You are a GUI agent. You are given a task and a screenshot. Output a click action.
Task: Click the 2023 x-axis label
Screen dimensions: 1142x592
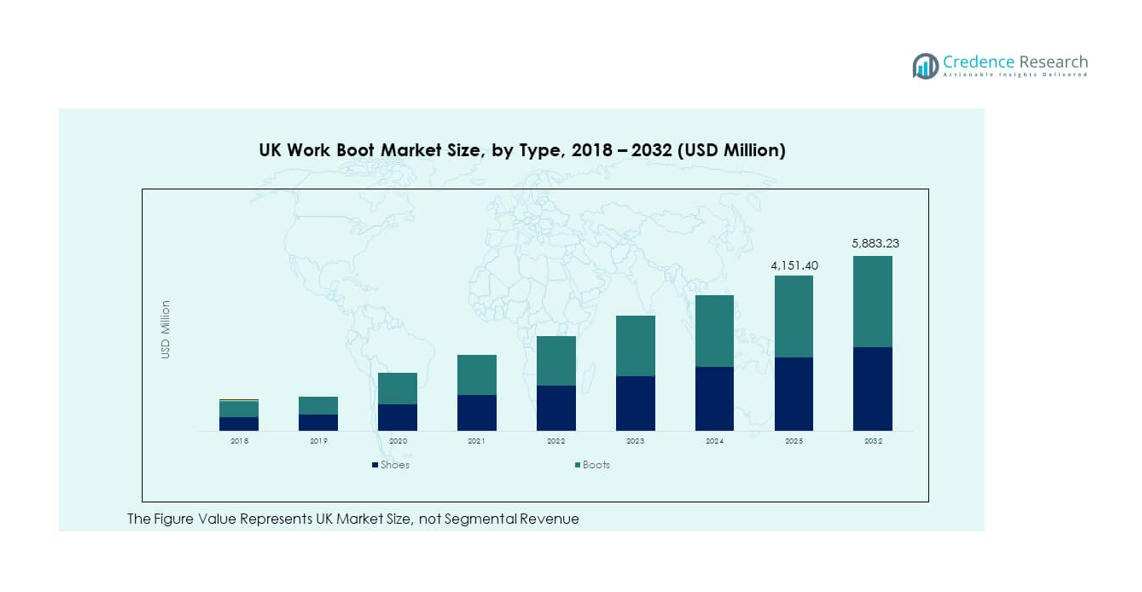635,441
